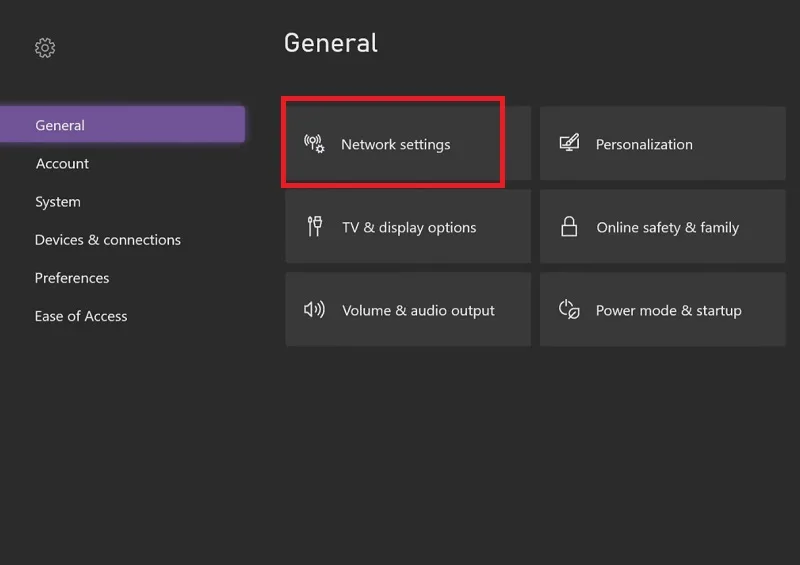Open the Account category
The image size is (800, 565).
(x=62, y=163)
